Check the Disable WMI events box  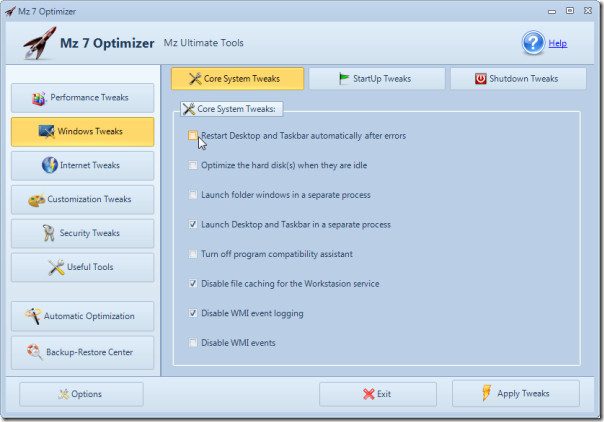click(193, 342)
